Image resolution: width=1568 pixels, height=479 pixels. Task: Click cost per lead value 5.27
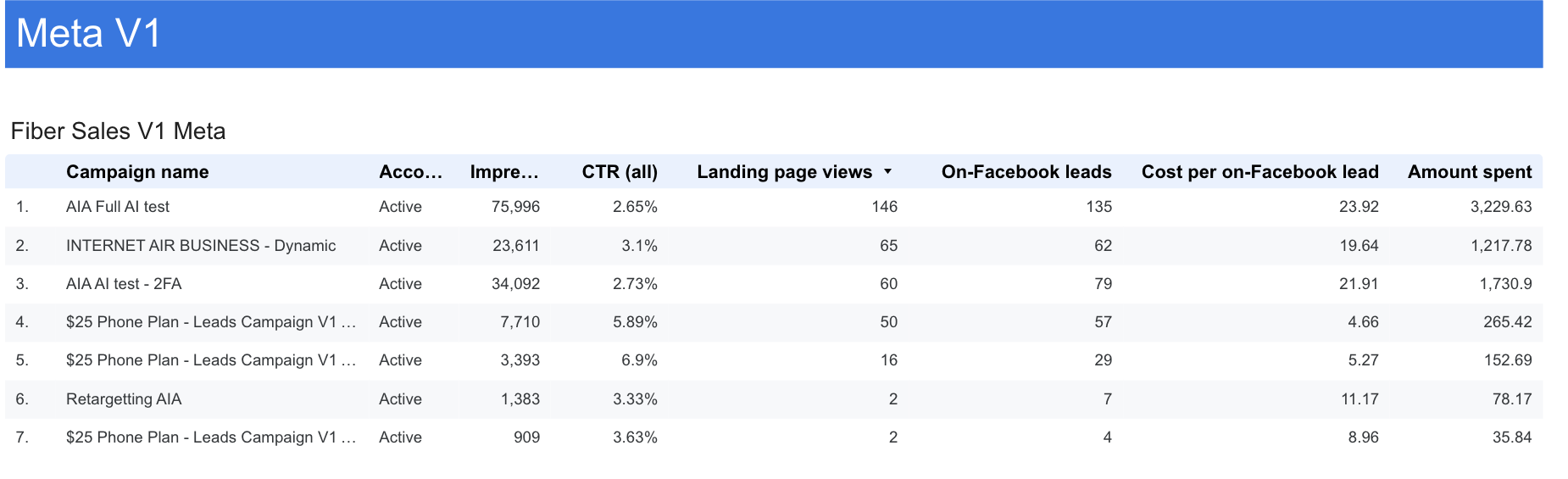coord(1364,360)
